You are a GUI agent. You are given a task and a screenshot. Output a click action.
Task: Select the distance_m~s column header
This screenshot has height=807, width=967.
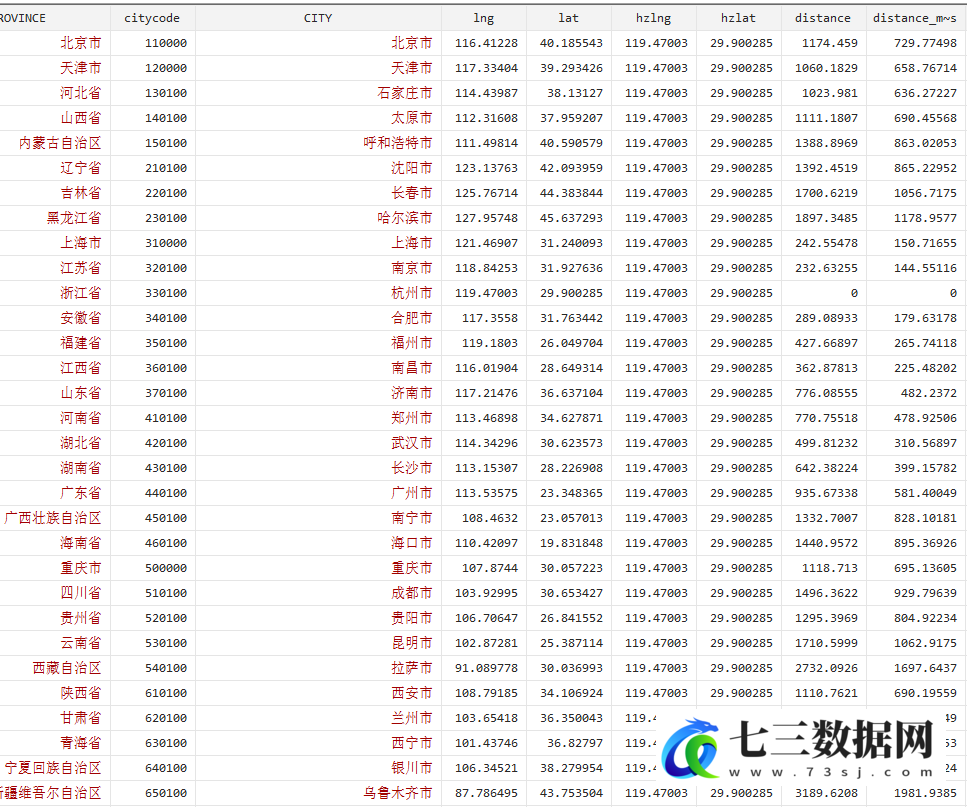[x=915, y=18]
